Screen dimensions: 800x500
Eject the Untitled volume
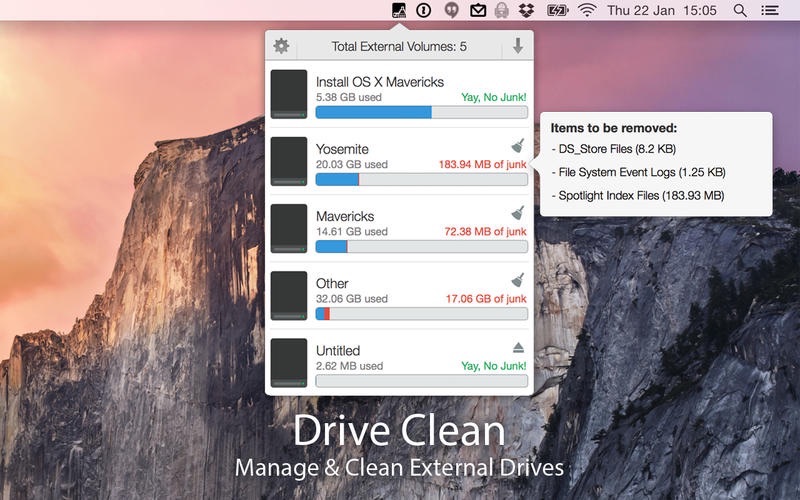pos(518,348)
